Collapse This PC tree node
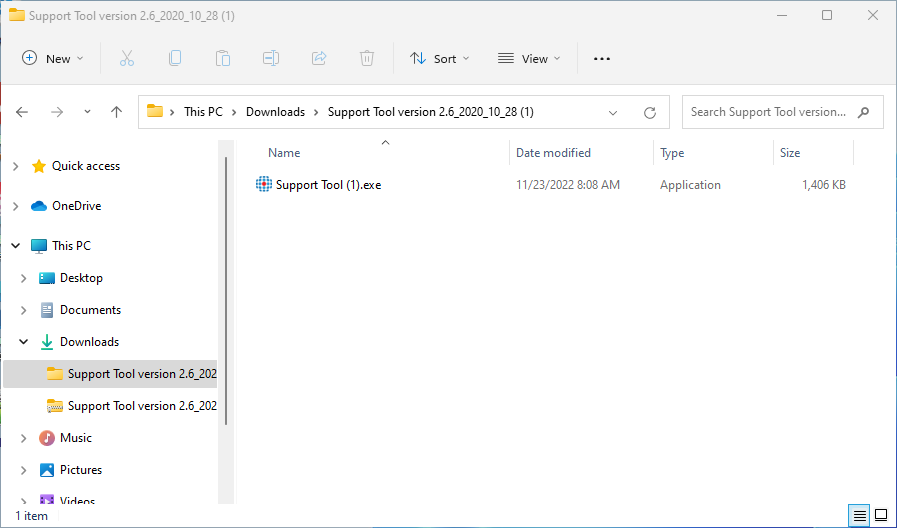Image resolution: width=897 pixels, height=528 pixels. [x=16, y=246]
